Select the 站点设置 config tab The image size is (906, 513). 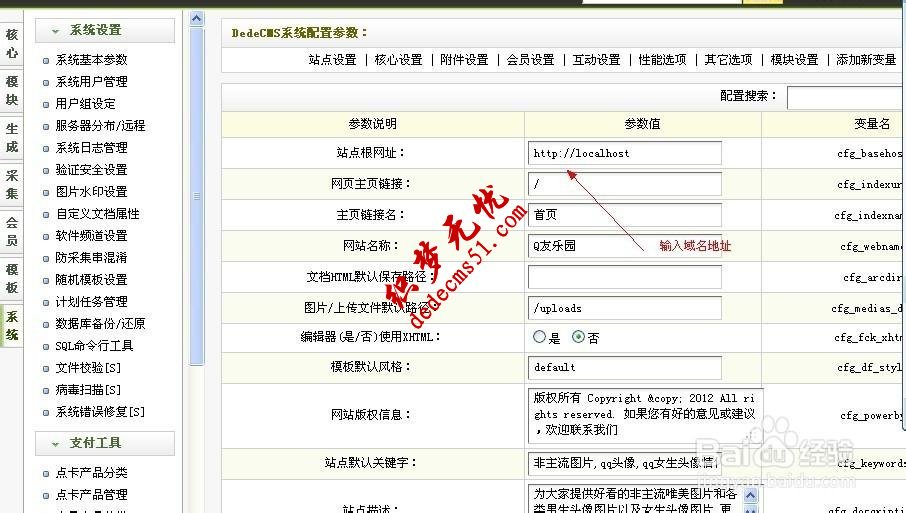pyautogui.click(x=332, y=60)
